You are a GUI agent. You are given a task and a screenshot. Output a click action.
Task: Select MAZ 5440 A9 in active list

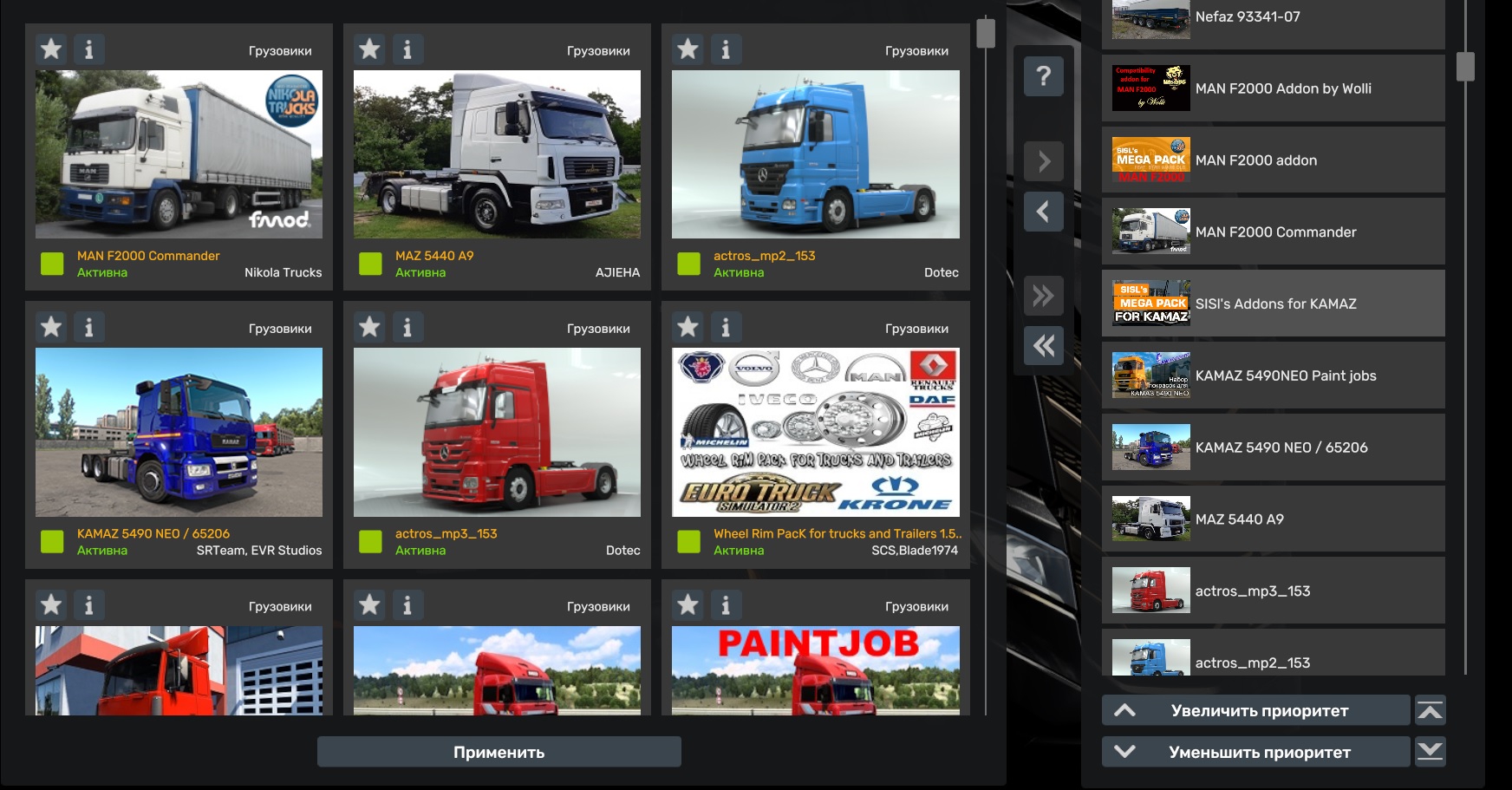point(1274,519)
